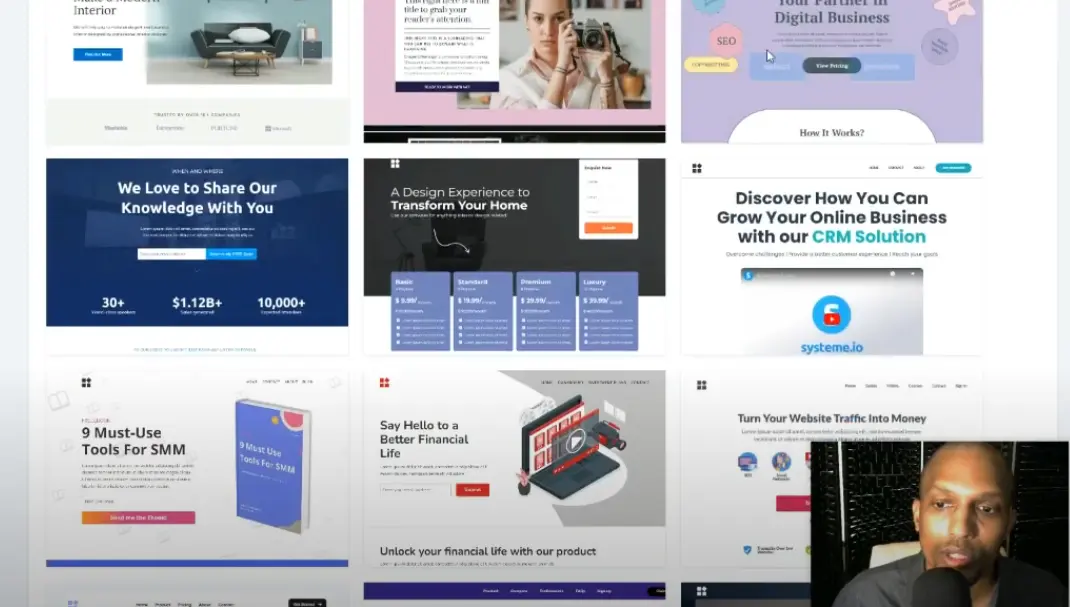Submit the orange Inquire Now form button
Screen dimensions: 1070x607
609,227
